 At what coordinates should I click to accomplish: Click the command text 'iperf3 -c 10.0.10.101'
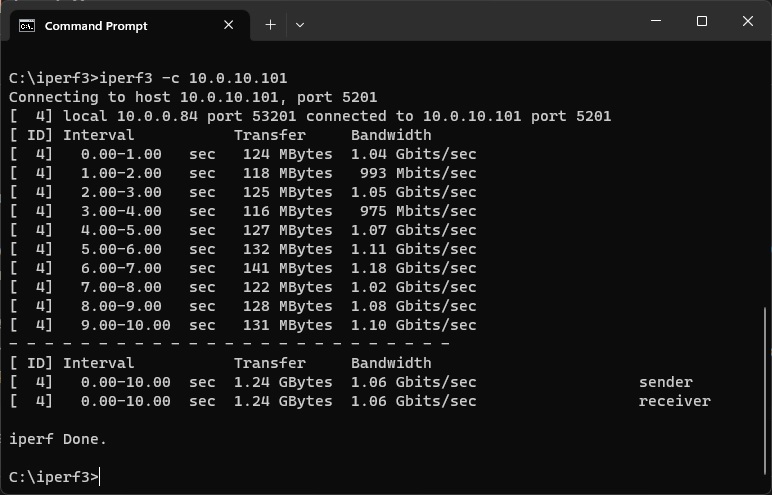(193, 78)
